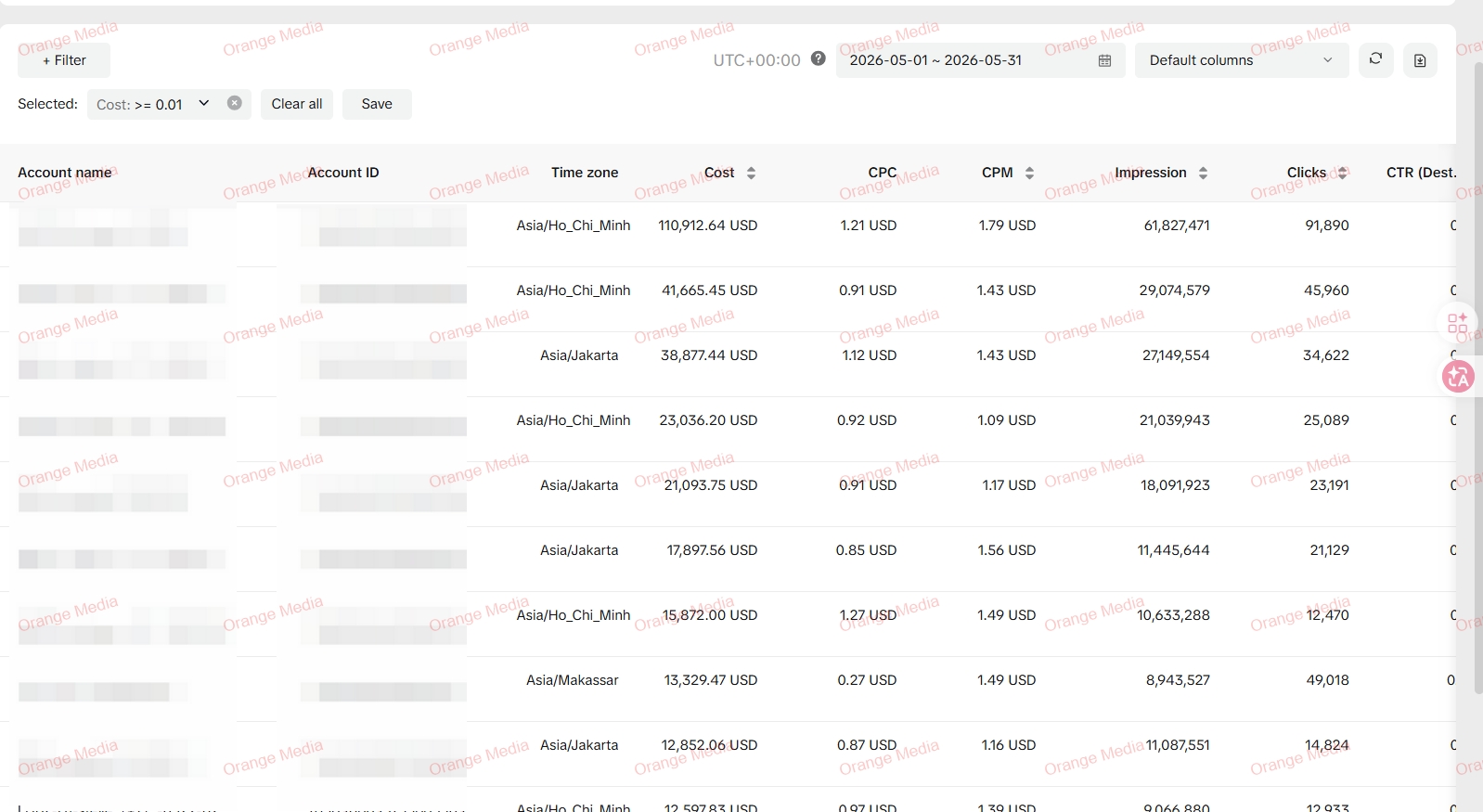Click the 38,877.44 USD cost cell

[709, 355]
